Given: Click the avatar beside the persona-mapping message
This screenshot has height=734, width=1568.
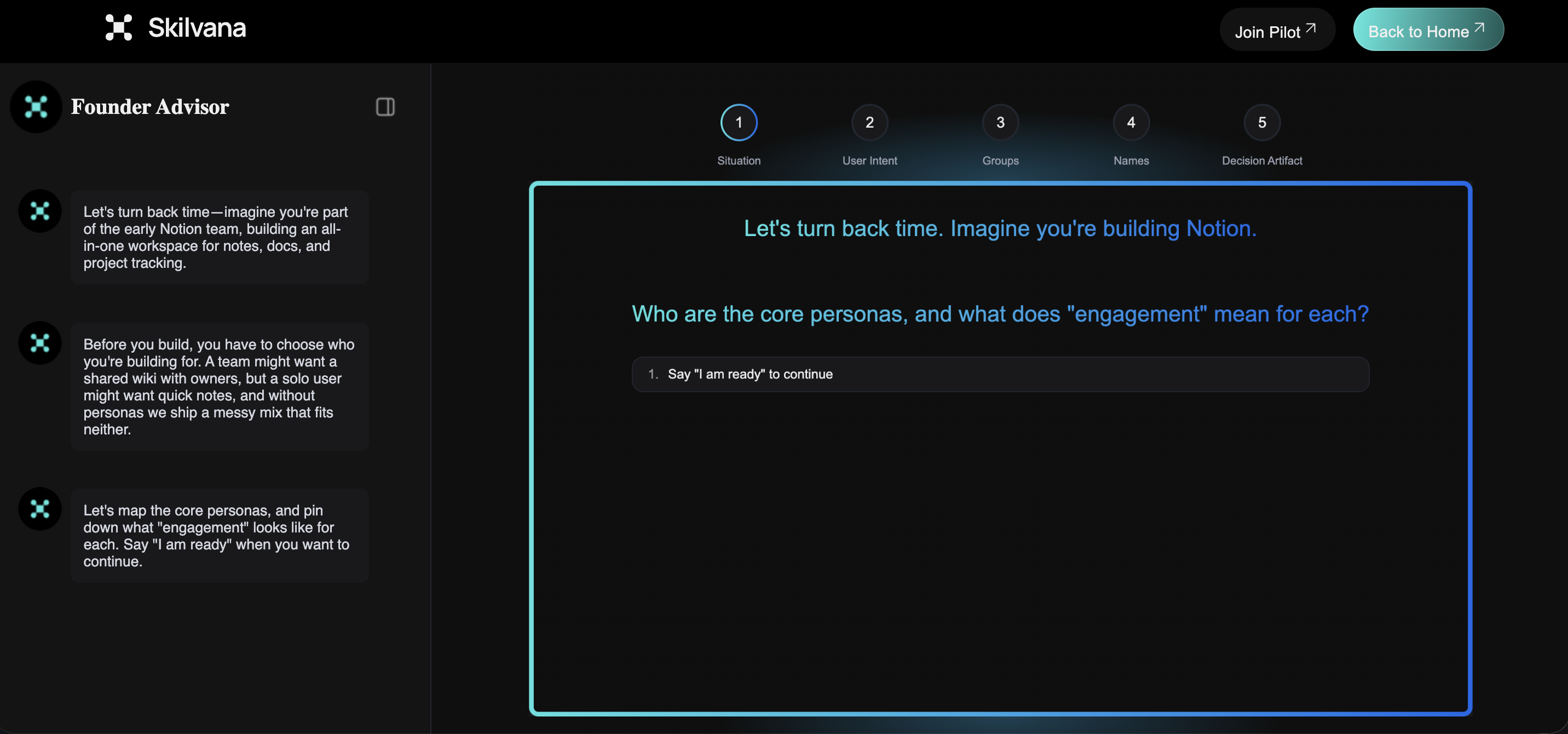Looking at the screenshot, I should 38,509.
